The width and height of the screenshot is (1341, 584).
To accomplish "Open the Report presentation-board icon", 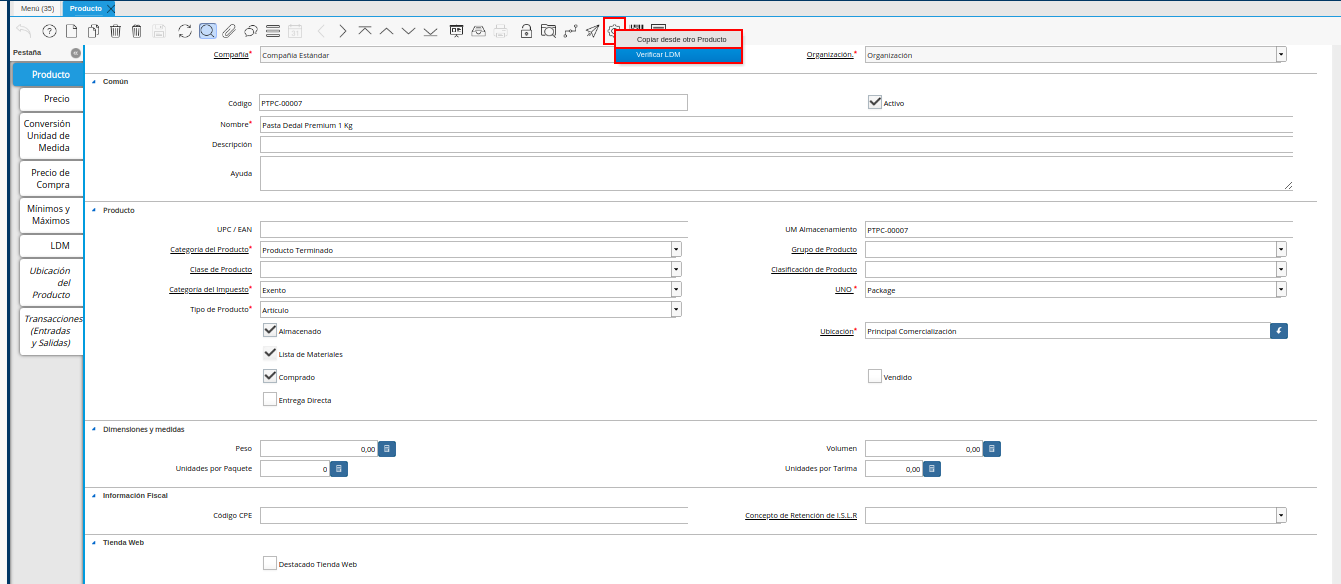I will 456,31.
